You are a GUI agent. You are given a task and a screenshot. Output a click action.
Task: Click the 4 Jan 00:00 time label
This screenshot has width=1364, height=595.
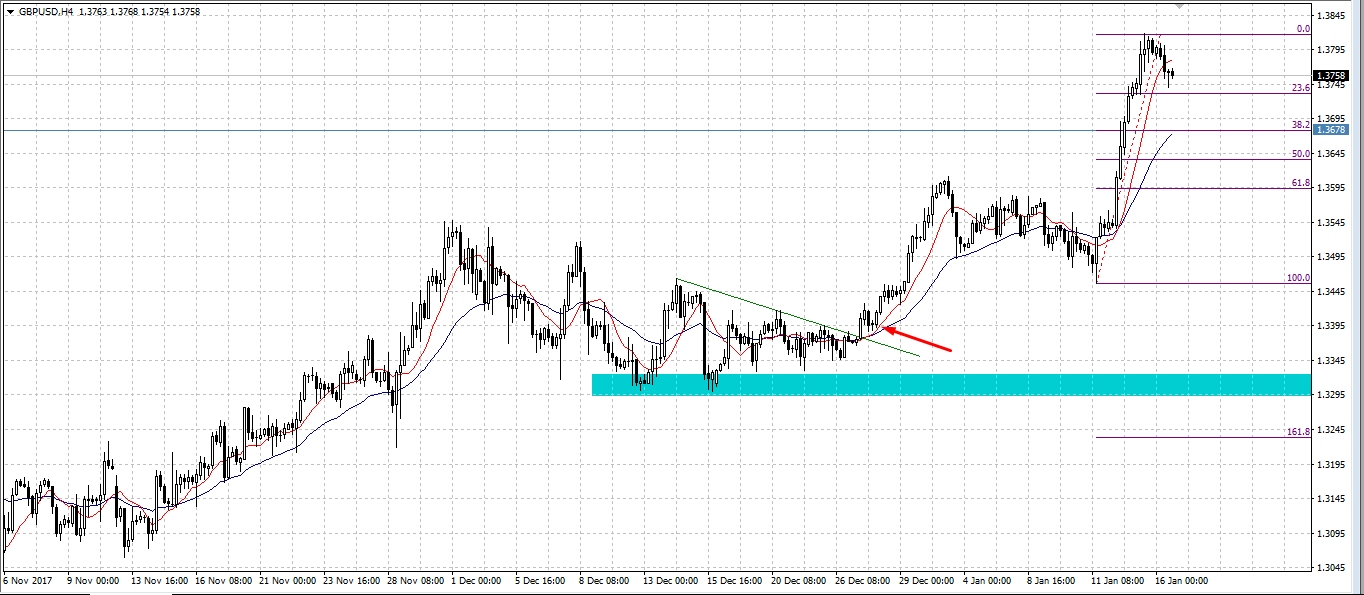989,580
